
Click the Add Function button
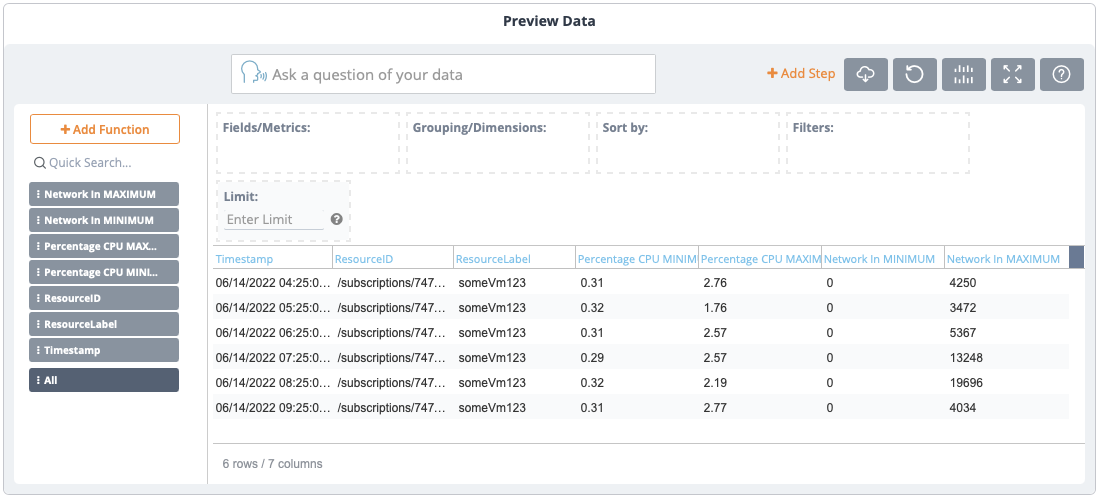[105, 129]
